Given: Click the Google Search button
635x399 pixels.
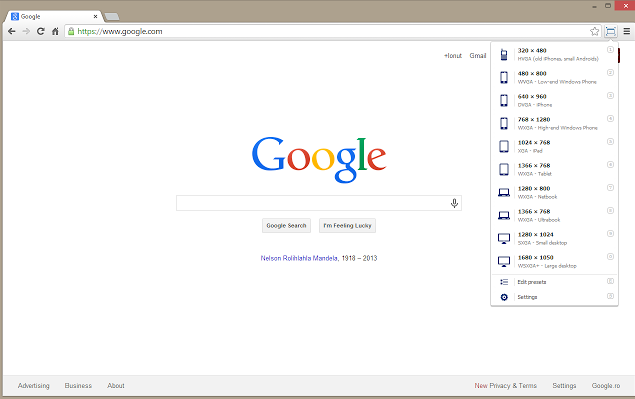Looking at the screenshot, I should click(x=286, y=226).
